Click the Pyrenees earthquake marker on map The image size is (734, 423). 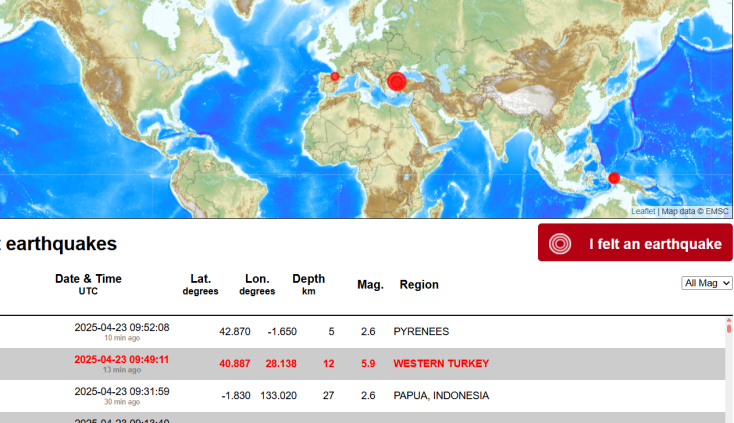pos(335,76)
